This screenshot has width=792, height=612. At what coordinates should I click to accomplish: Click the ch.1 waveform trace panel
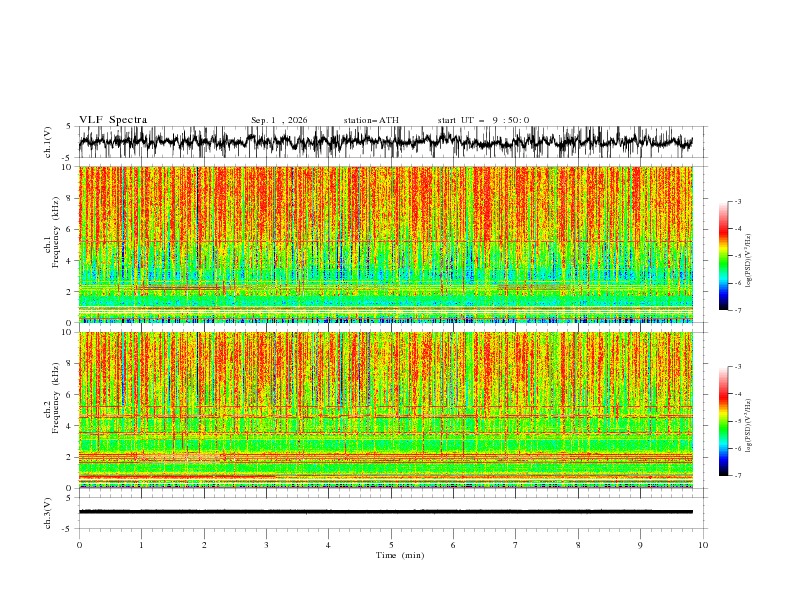coord(392,142)
